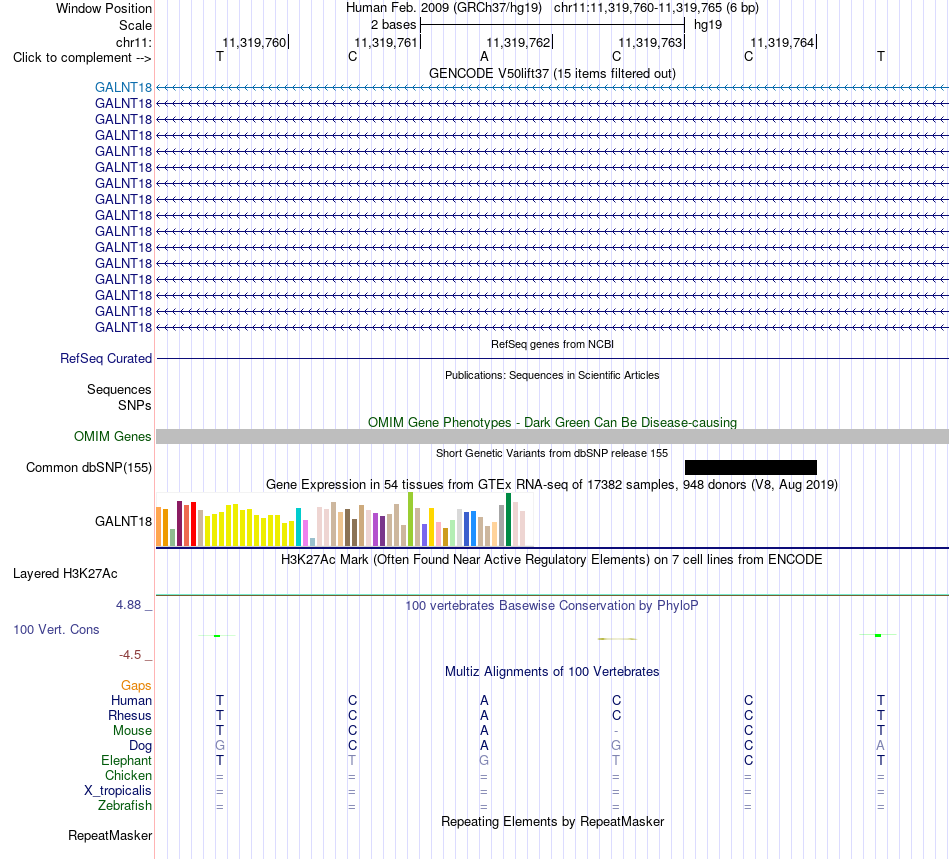The image size is (950, 859).
Task: Click the GALNT18 label beside GTEx chart
Action: pyautogui.click(x=123, y=521)
